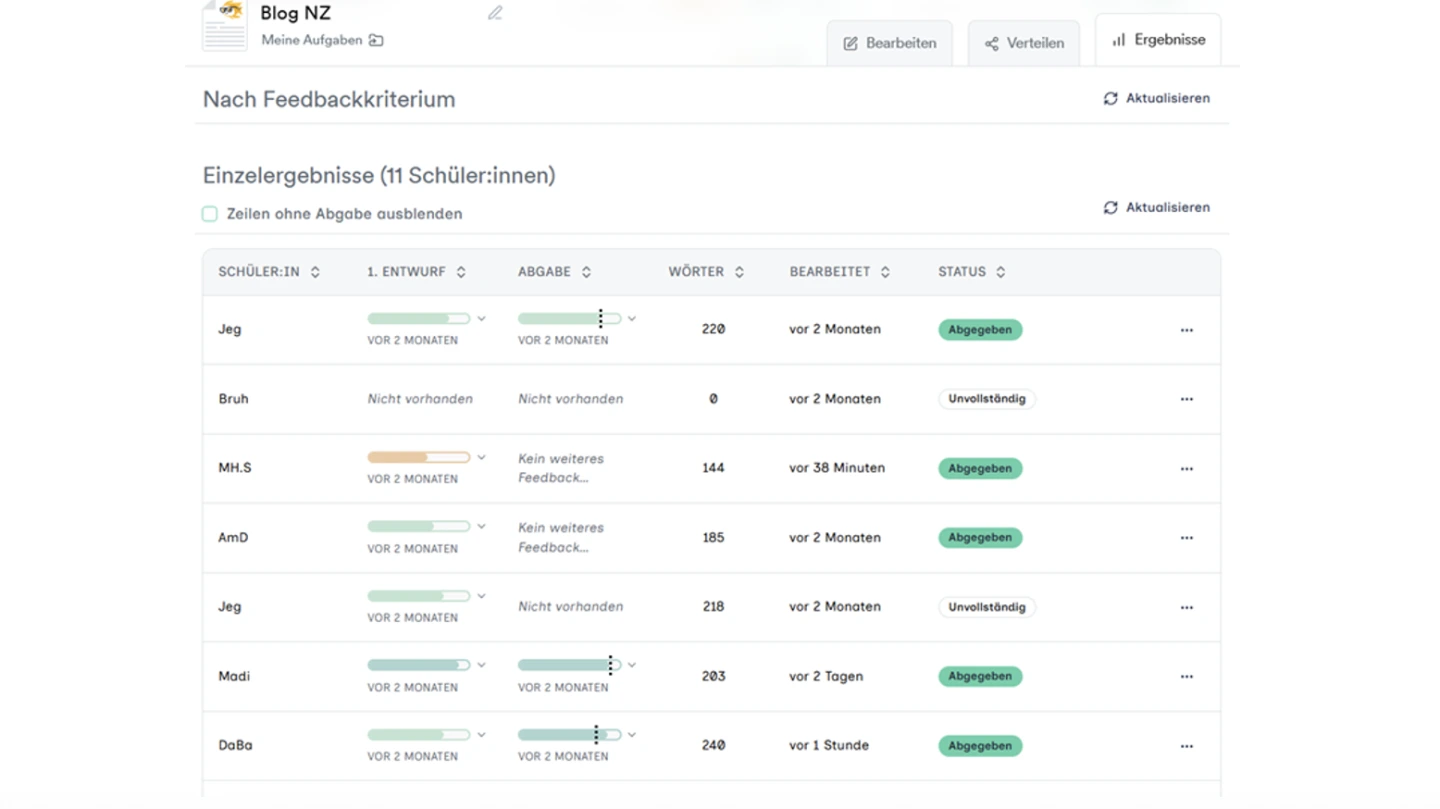Open the three-dot menu for DaBa's row

click(x=1186, y=746)
